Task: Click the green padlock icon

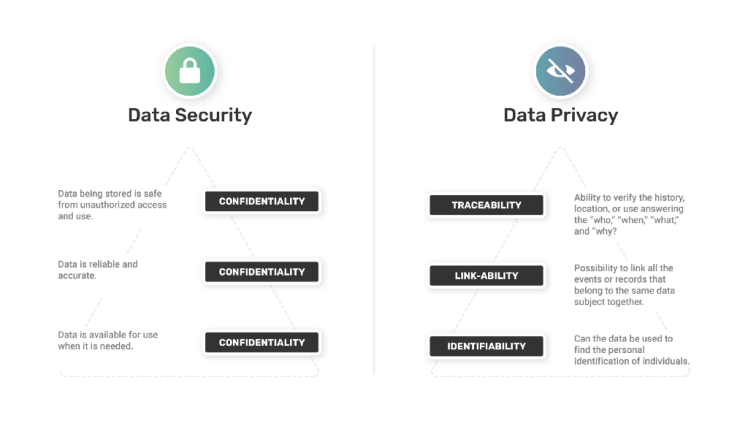Action: (x=190, y=70)
